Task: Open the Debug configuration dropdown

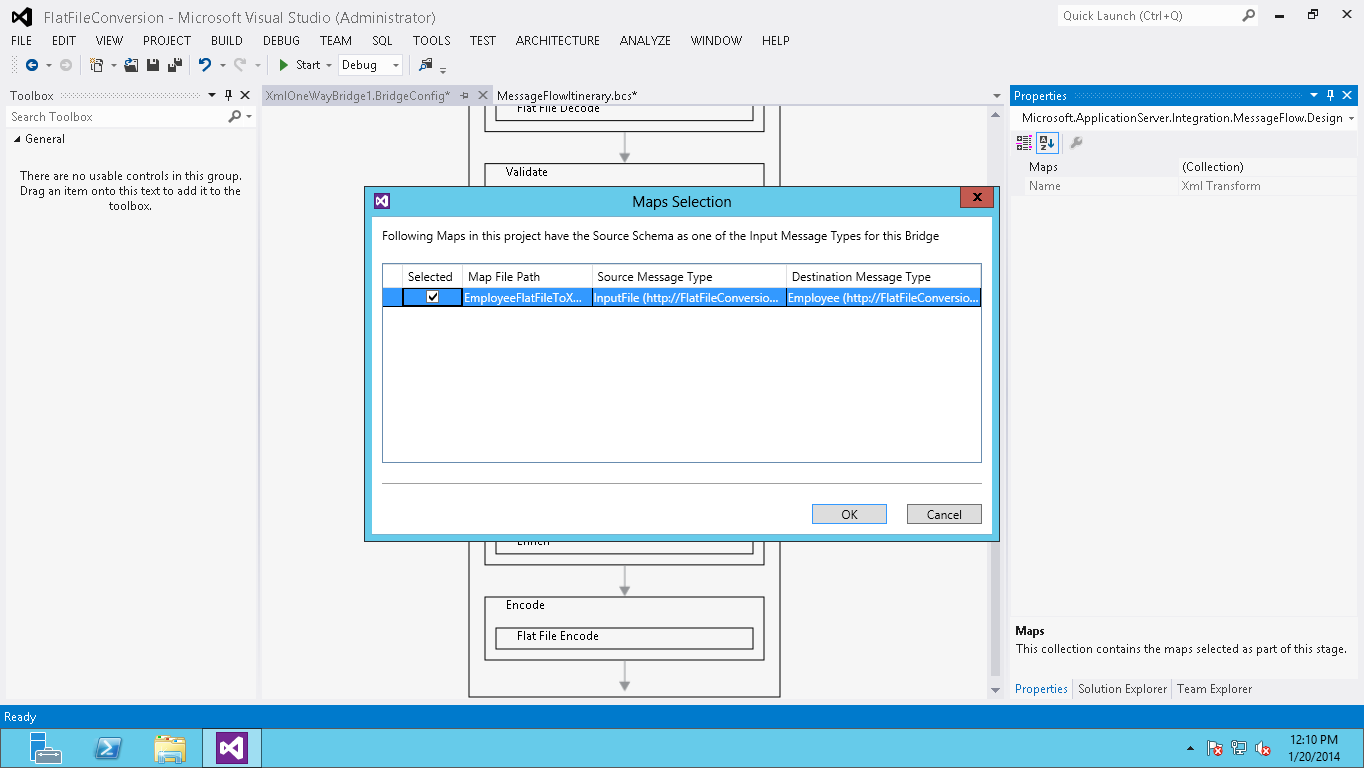Action: (x=396, y=65)
